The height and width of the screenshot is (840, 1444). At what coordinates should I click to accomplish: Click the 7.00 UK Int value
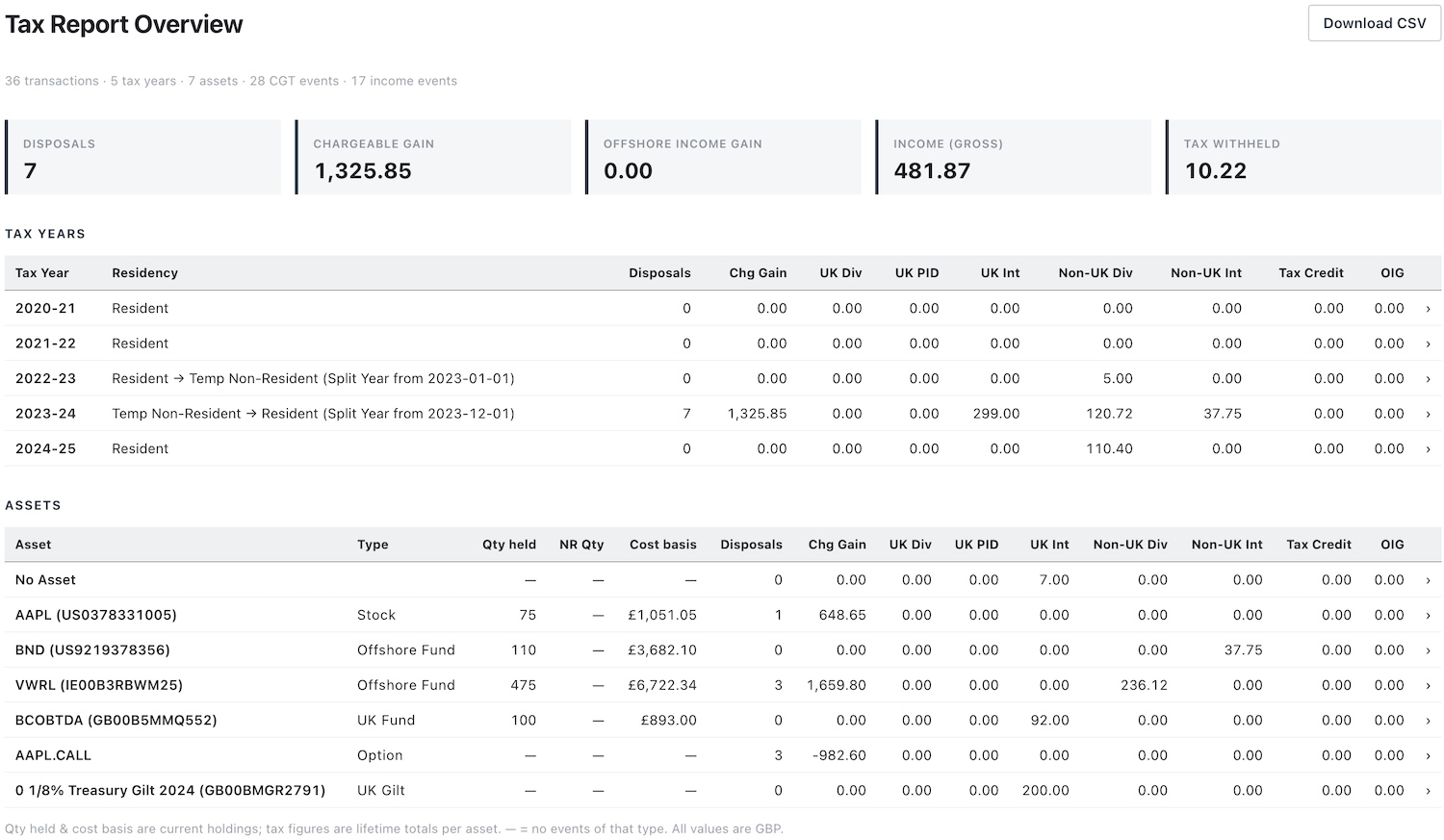pyautogui.click(x=1054, y=579)
